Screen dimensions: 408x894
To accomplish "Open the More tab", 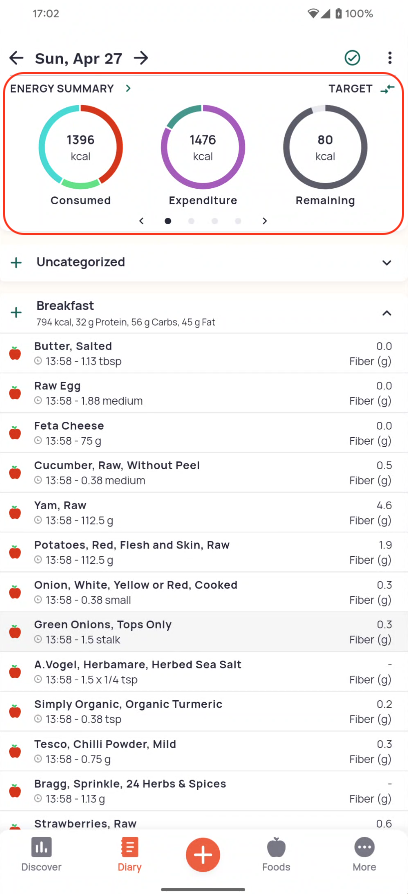I will click(x=364, y=854).
